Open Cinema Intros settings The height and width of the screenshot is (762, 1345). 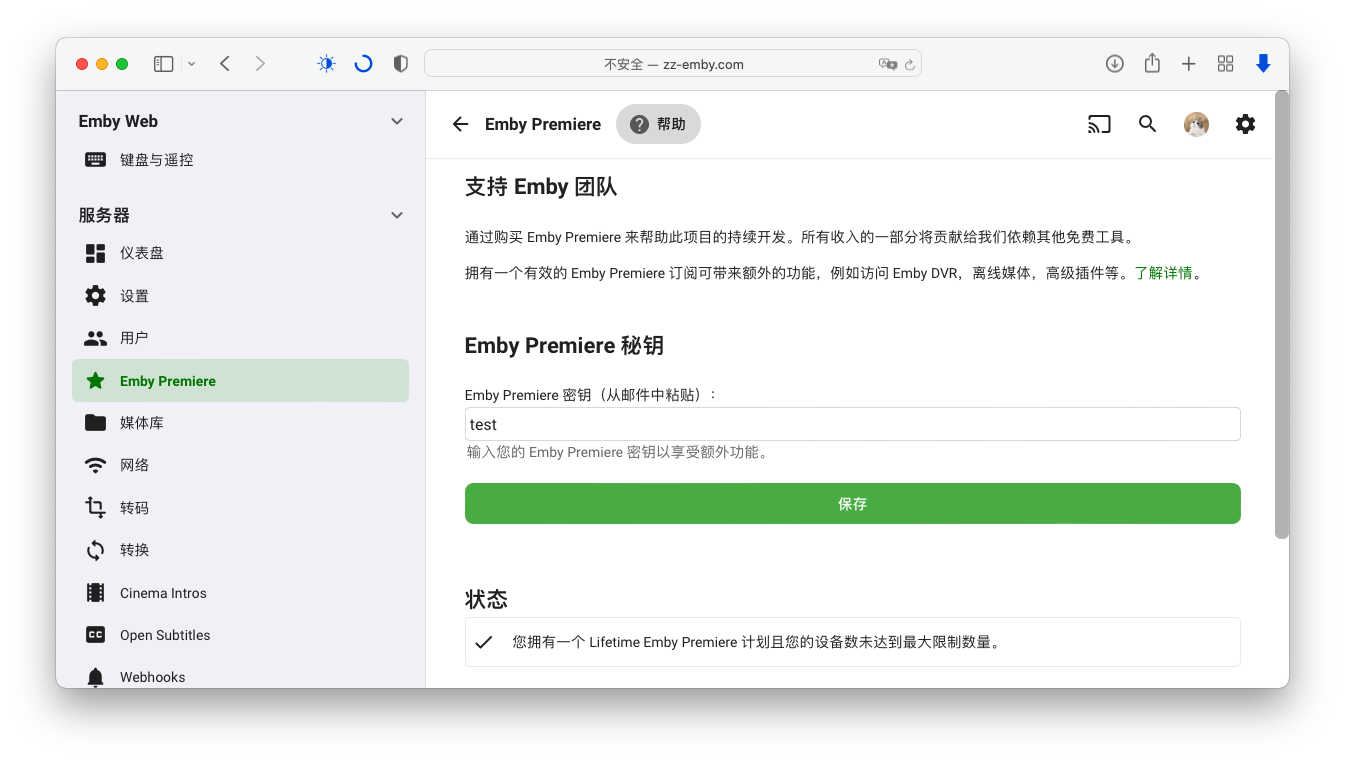click(240, 593)
